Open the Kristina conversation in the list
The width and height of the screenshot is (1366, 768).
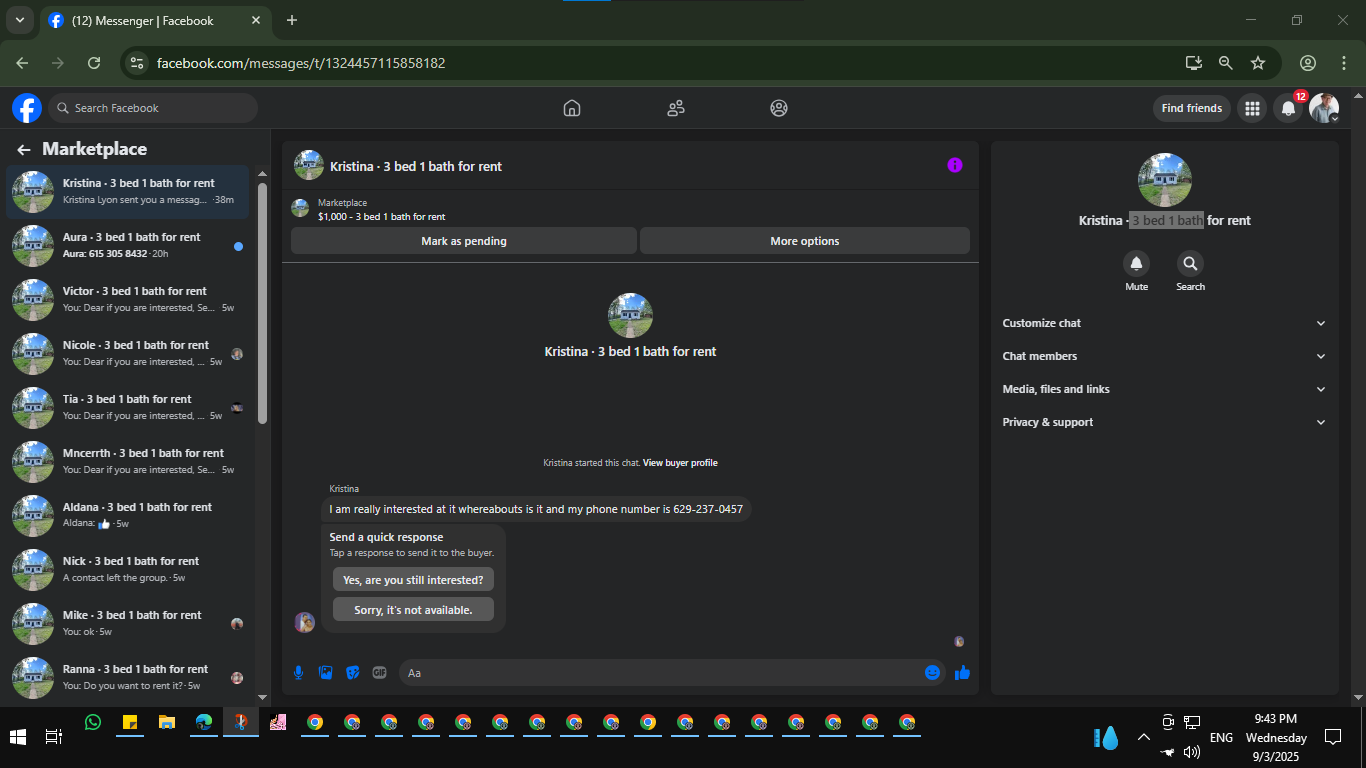(127, 191)
